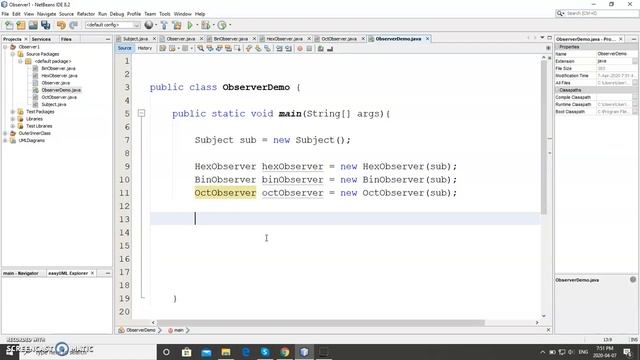Screen dimensions: 640x360
Task: Expand the Test Packages node
Action: point(13,111)
